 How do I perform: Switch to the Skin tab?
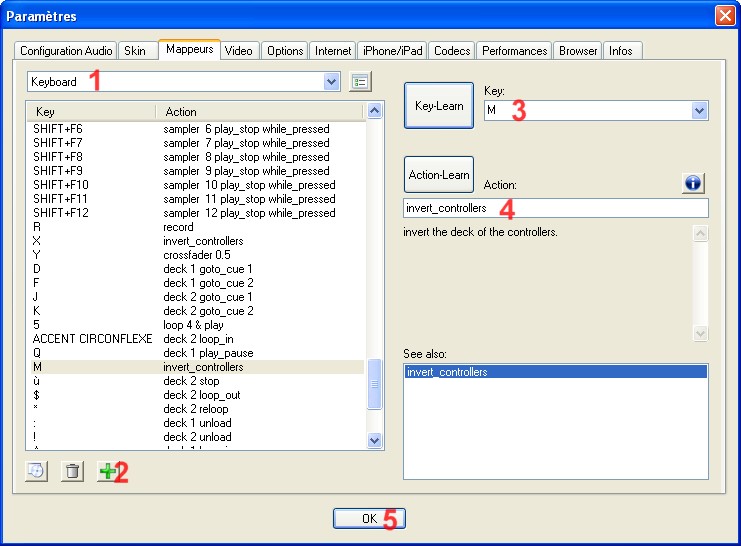coord(134,51)
